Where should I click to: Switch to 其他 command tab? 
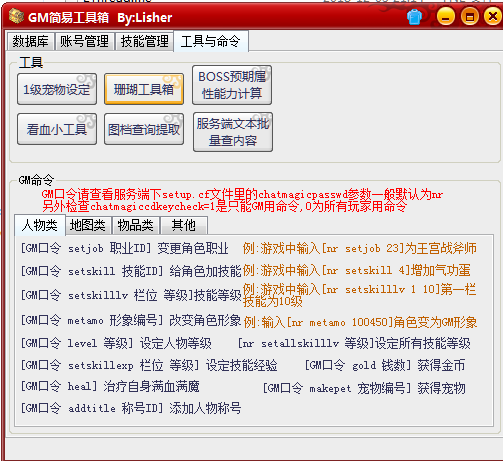click(x=184, y=226)
